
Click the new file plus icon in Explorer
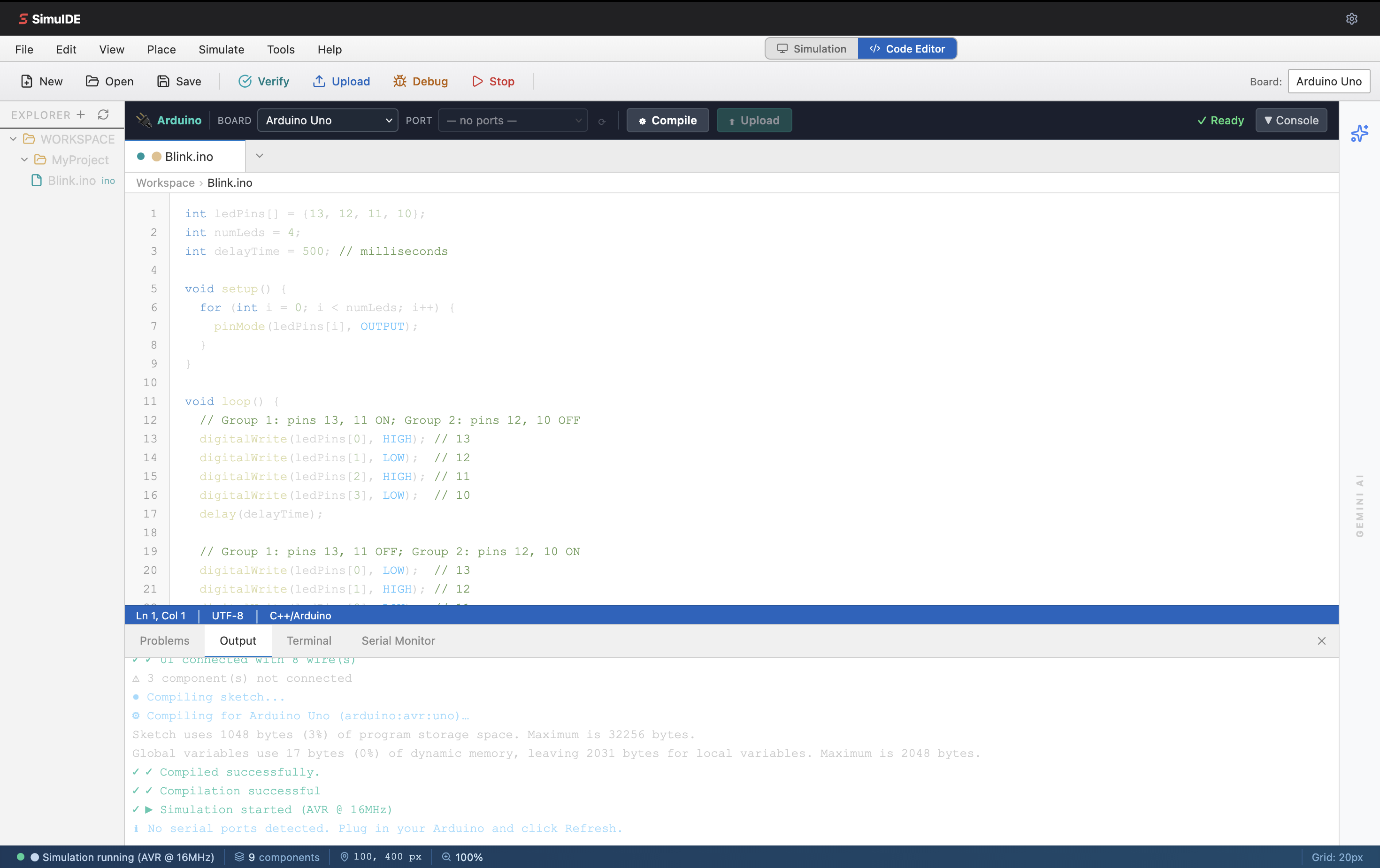click(x=81, y=114)
